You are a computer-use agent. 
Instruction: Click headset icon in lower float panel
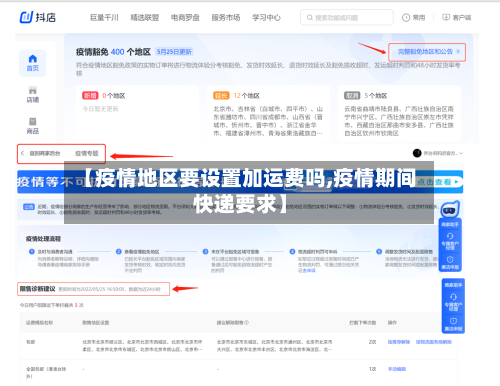point(453,297)
